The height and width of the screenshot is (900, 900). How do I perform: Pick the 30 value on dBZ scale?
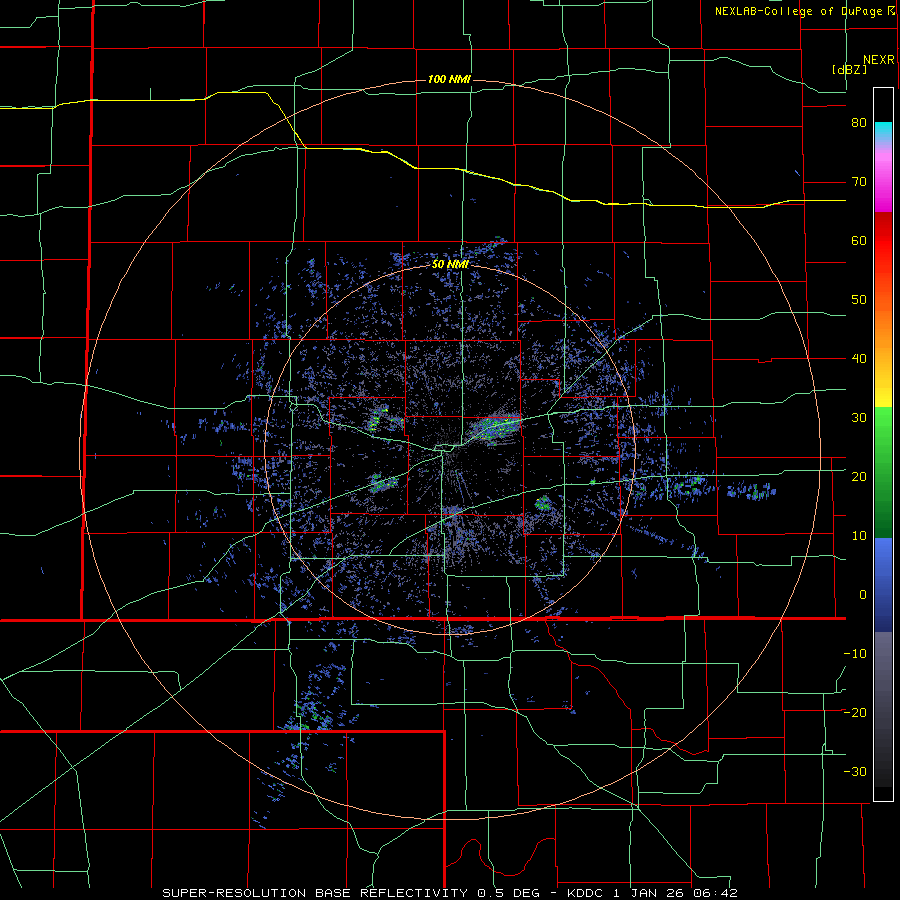pyautogui.click(x=859, y=417)
